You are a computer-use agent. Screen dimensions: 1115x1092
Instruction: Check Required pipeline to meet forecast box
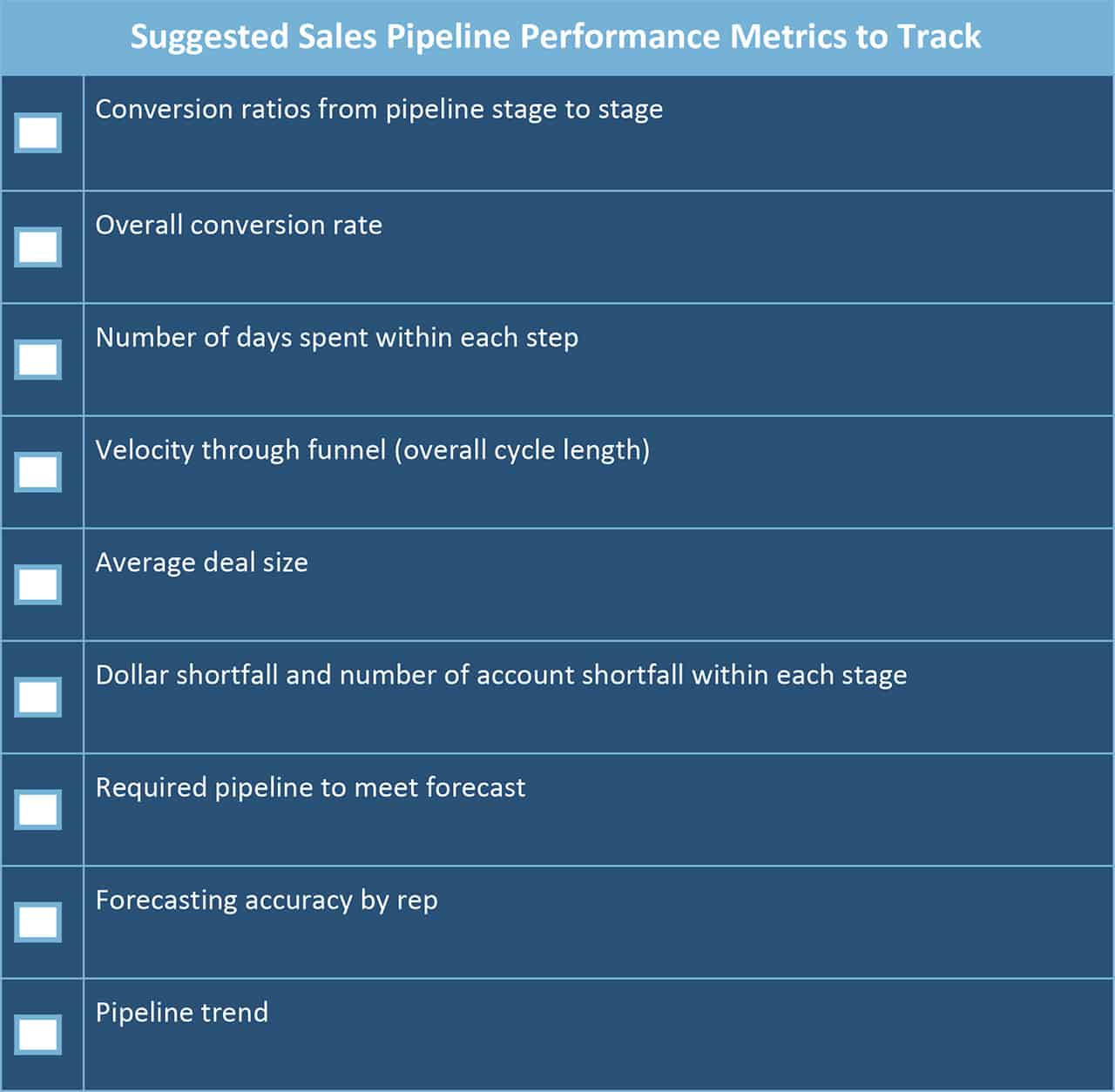(38, 810)
